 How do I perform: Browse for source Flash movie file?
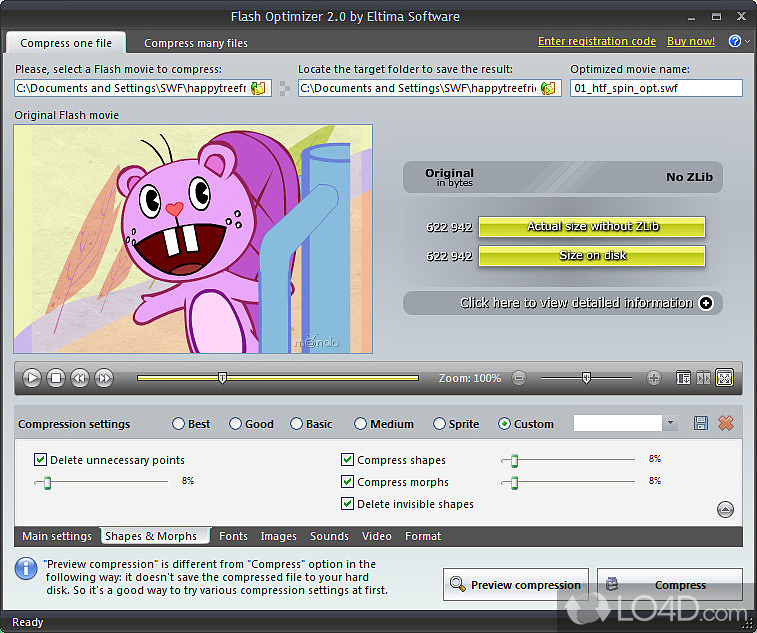click(259, 89)
